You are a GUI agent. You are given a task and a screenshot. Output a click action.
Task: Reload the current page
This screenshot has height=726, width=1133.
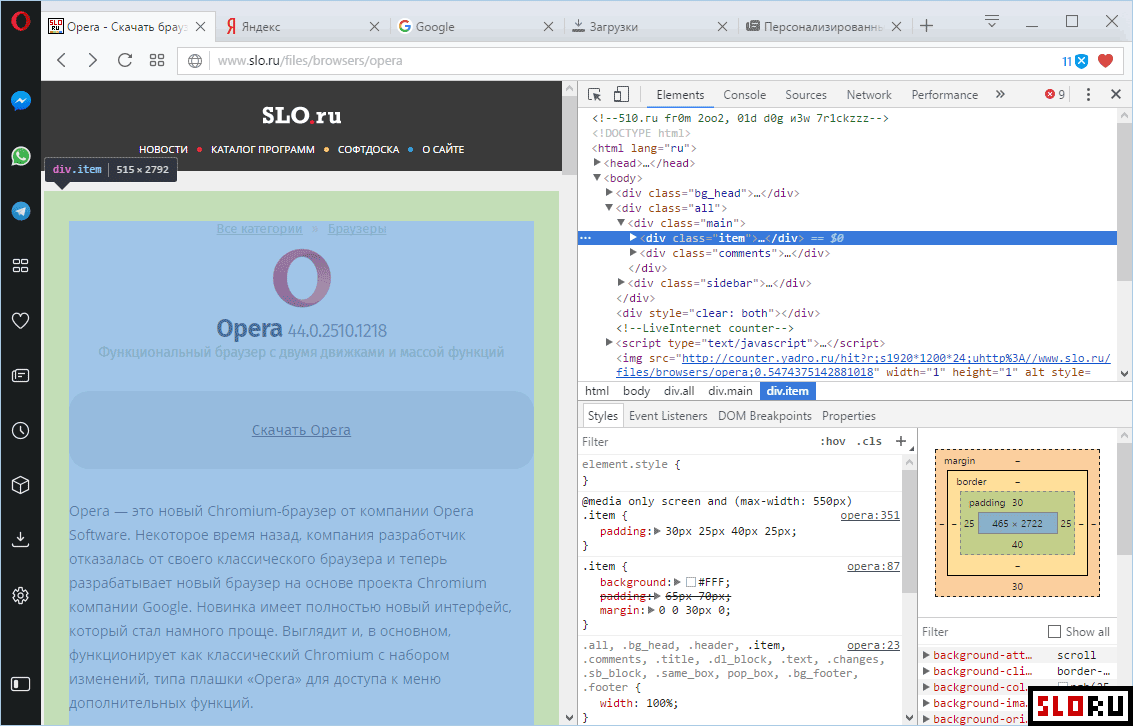point(125,60)
